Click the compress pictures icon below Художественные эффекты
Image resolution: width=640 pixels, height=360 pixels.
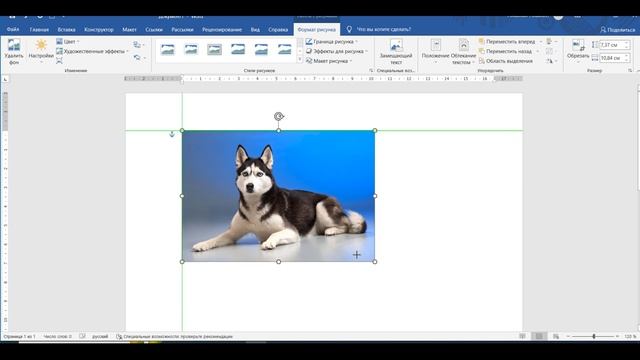click(x=60, y=61)
